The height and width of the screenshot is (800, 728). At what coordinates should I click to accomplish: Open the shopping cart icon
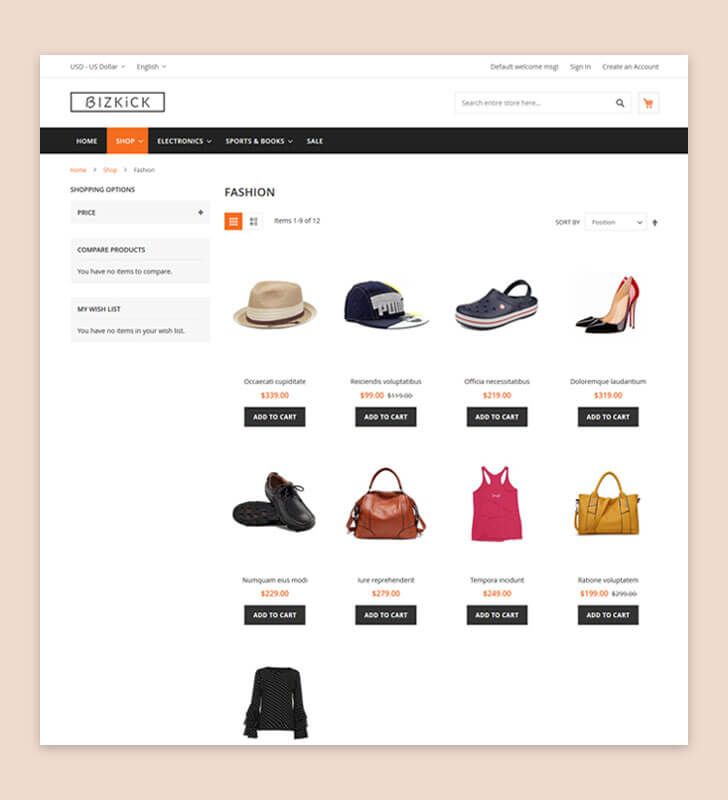coord(648,103)
